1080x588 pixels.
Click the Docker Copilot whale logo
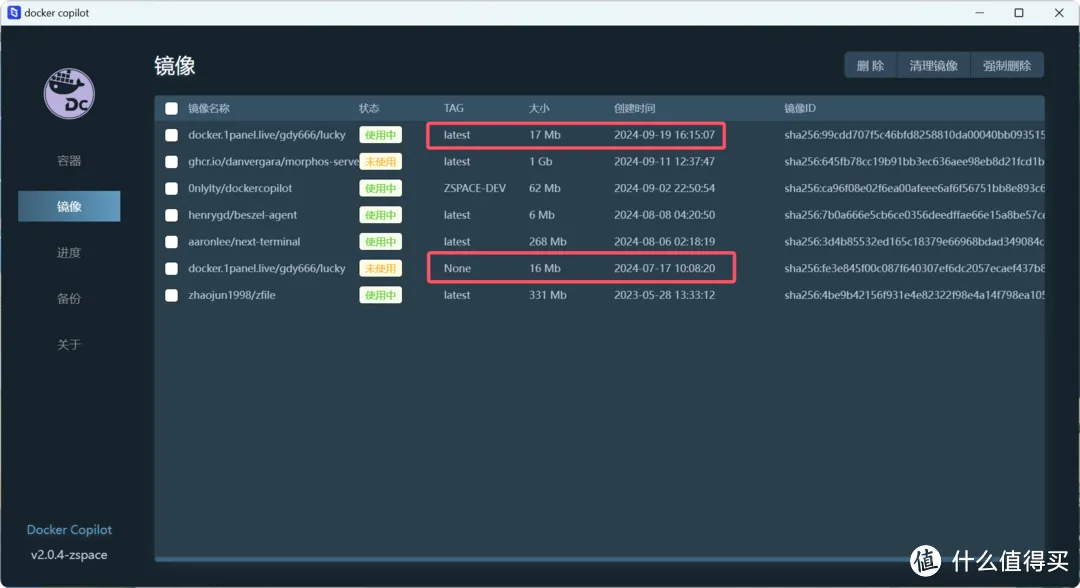[x=68, y=93]
